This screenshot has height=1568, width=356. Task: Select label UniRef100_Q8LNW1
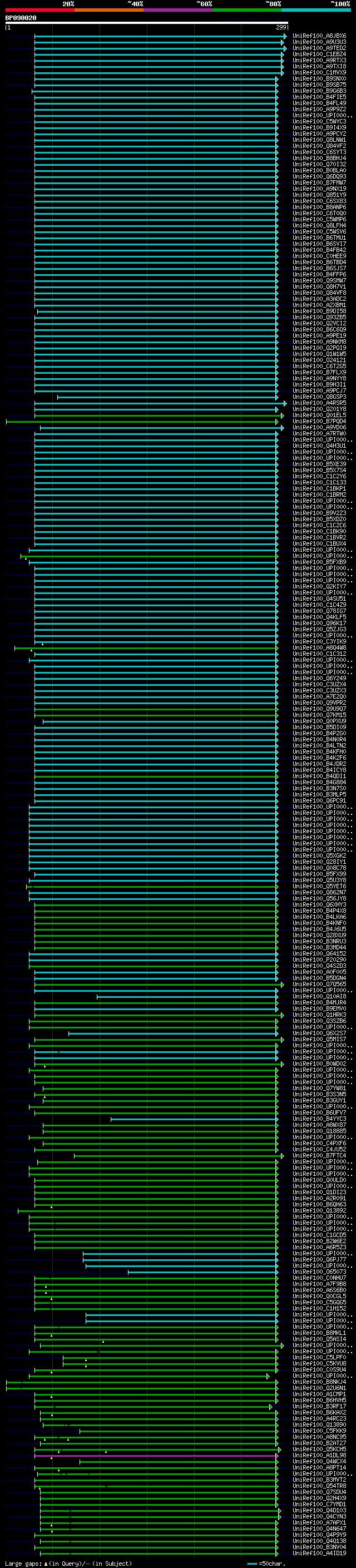(319, 140)
